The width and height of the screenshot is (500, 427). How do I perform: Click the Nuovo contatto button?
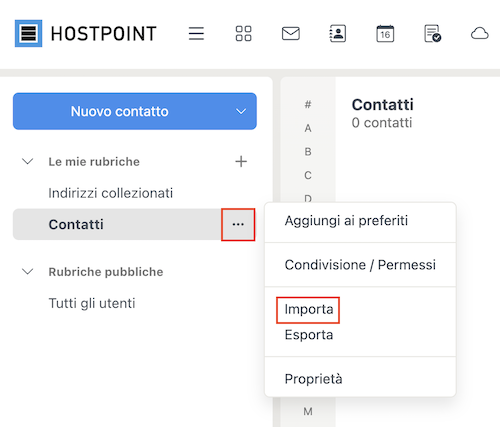pos(119,111)
